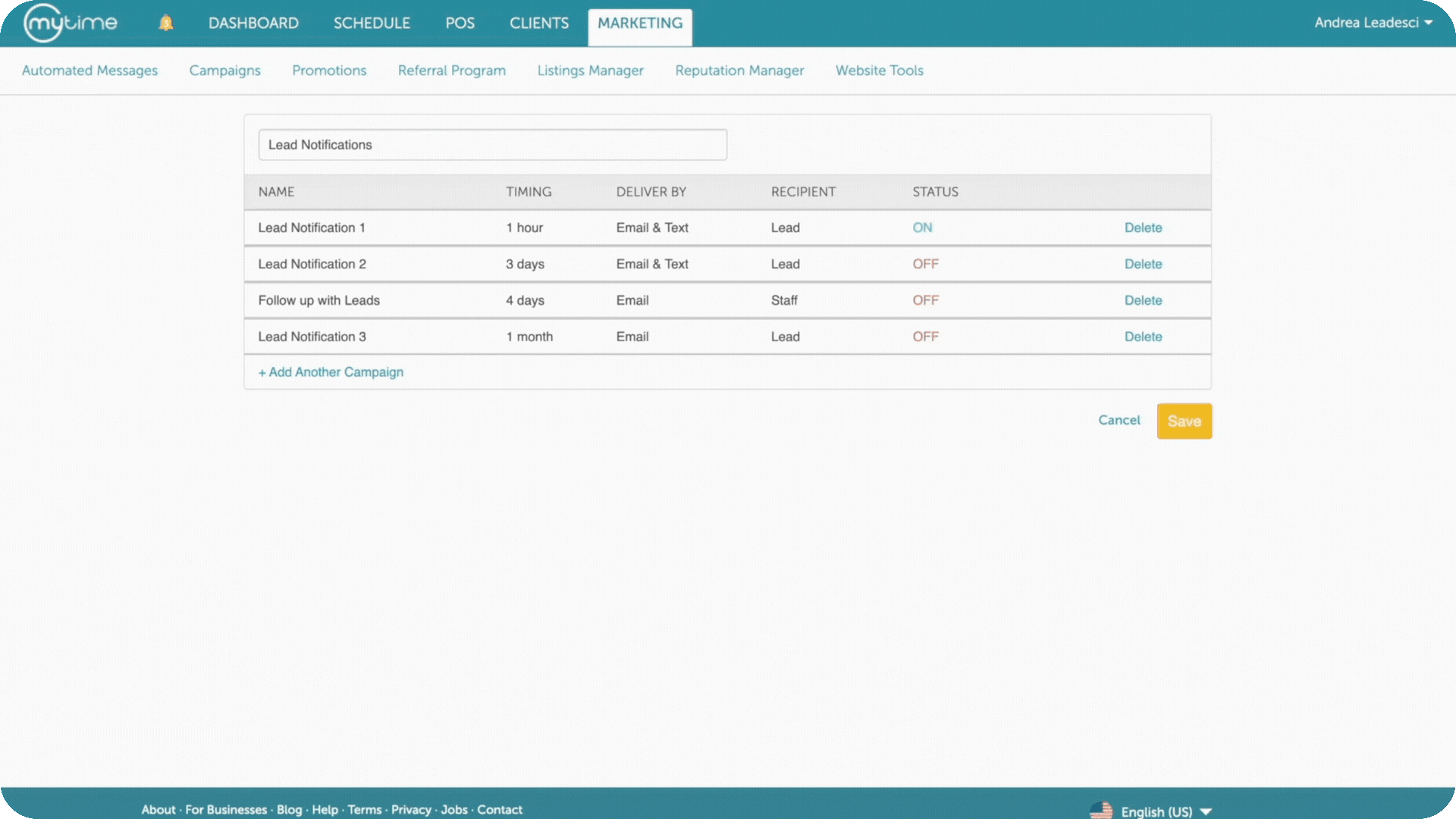The height and width of the screenshot is (819, 1456).
Task: Open the Follow up with Leads row
Action: pyautogui.click(x=727, y=300)
